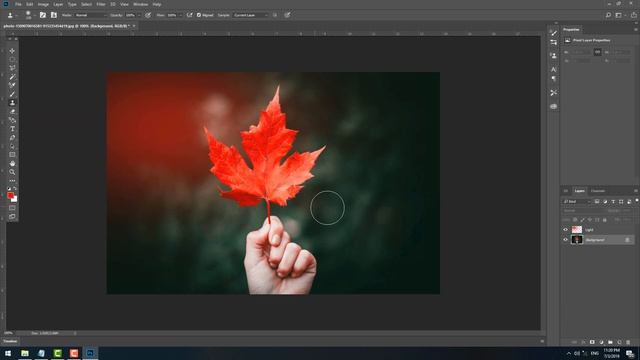This screenshot has height=360, width=640.
Task: Open the Paragraph panel icon
Action: (x=553, y=79)
